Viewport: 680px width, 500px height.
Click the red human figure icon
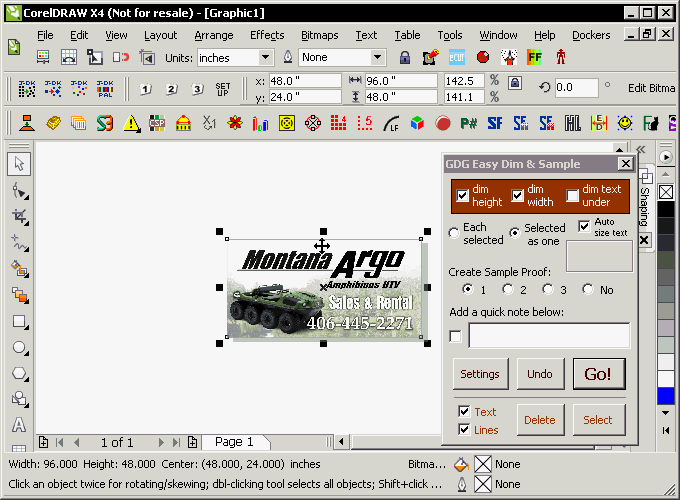[x=561, y=57]
